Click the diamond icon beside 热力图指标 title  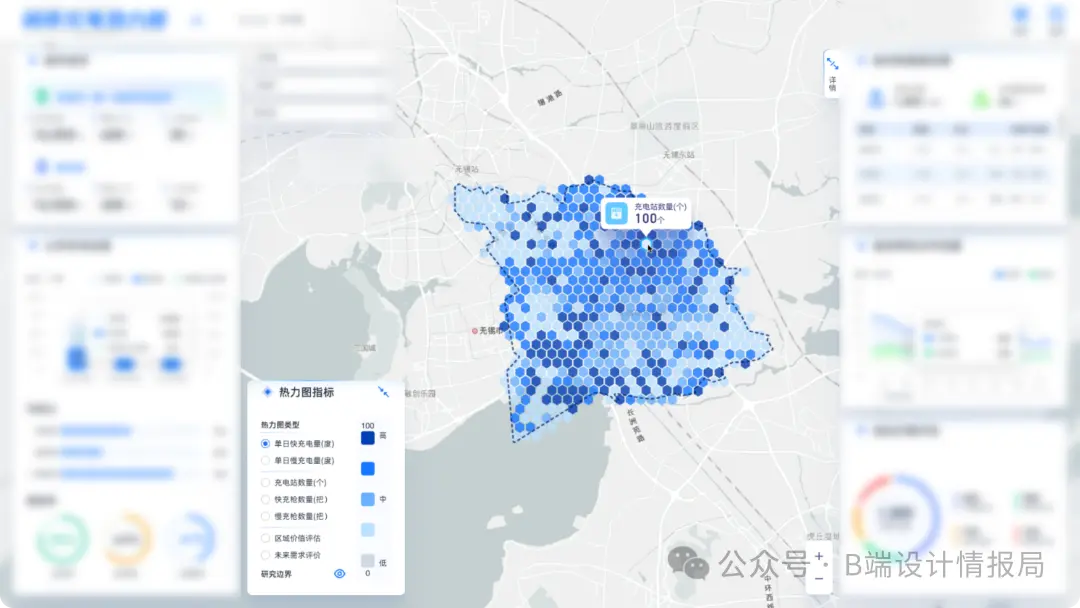[x=267, y=392]
